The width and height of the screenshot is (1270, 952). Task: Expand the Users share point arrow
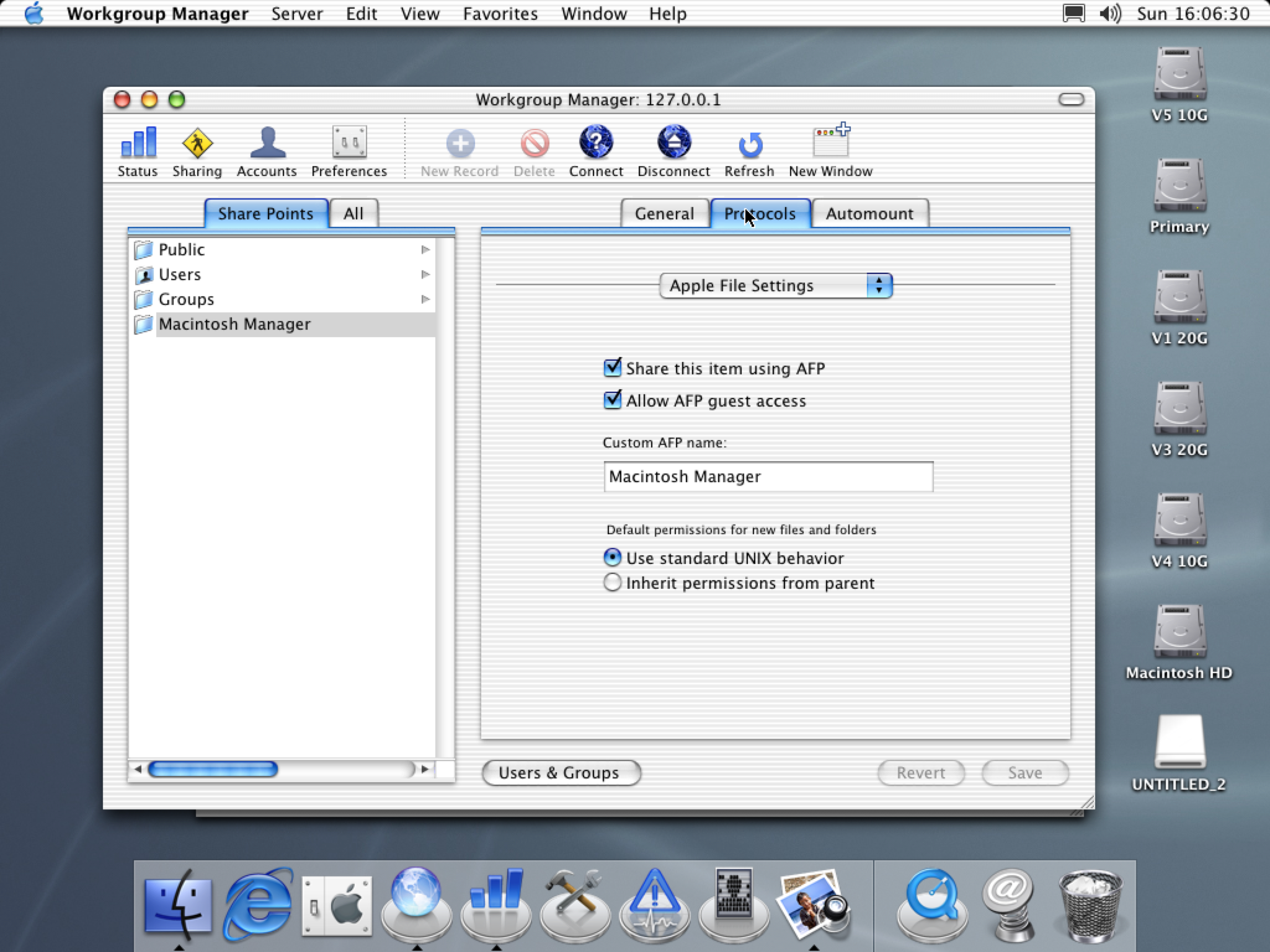pos(425,275)
